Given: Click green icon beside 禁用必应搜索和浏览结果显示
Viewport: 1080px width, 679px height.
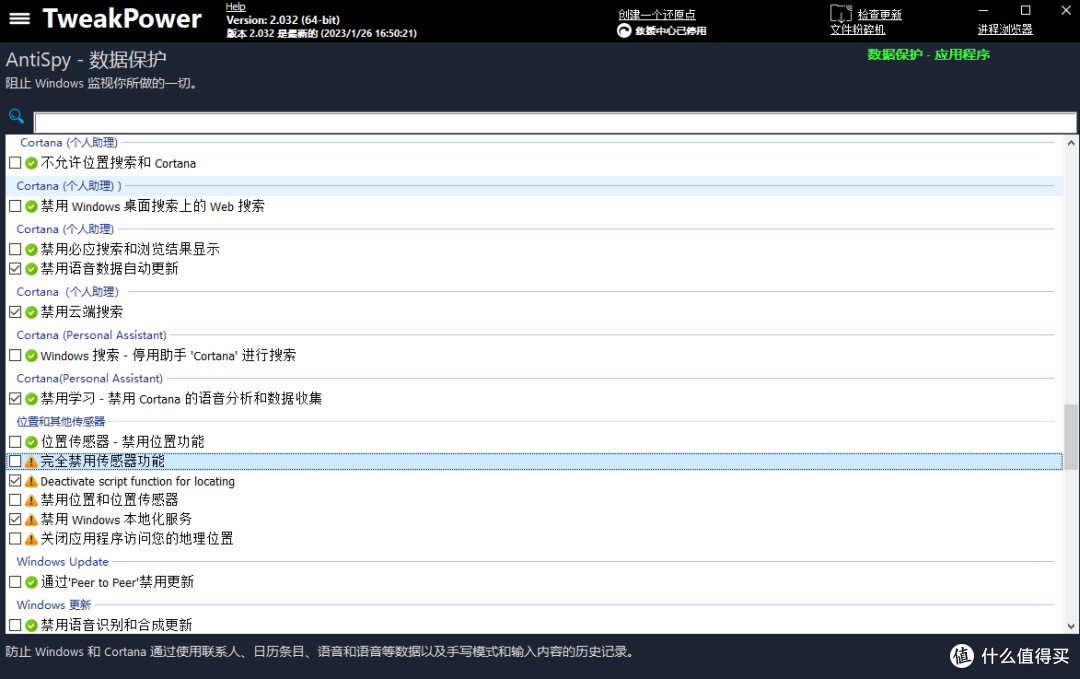Looking at the screenshot, I should pos(32,249).
